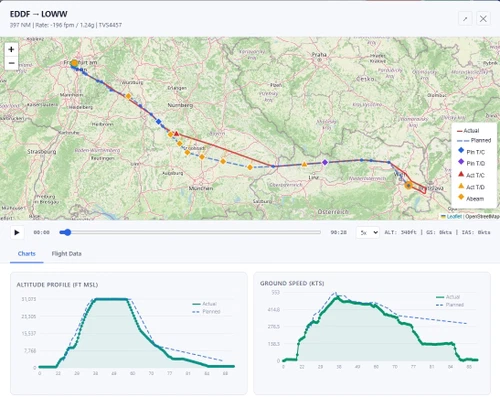Zoom in on the map

11,49
